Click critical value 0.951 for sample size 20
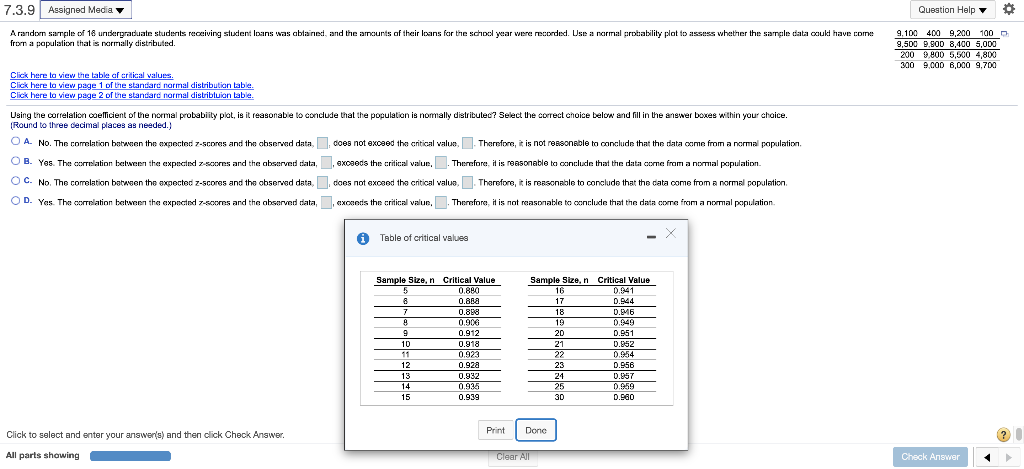This screenshot has height=469, width=1024. tap(624, 333)
